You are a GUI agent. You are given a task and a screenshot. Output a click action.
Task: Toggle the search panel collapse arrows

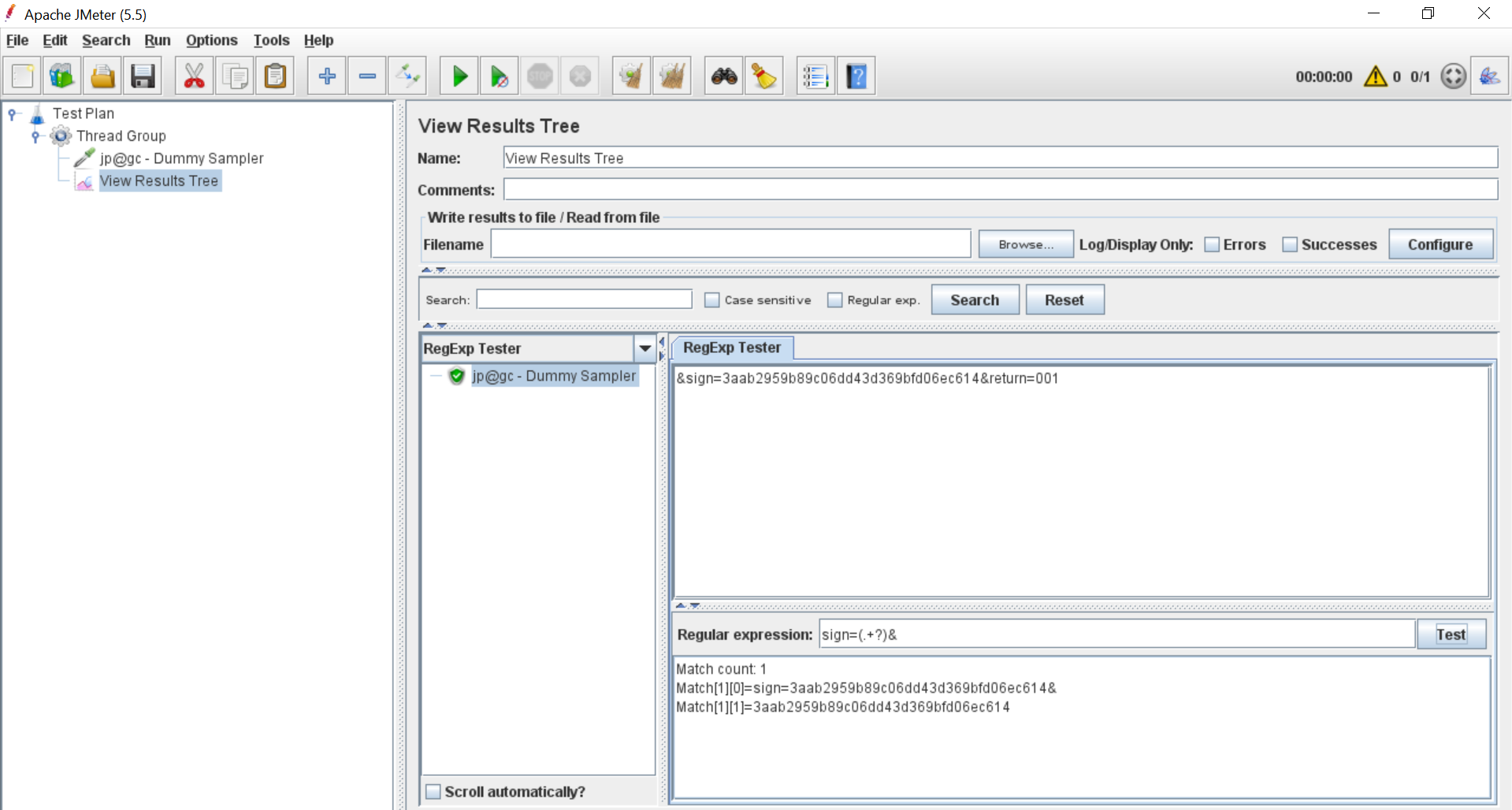pyautogui.click(x=434, y=325)
